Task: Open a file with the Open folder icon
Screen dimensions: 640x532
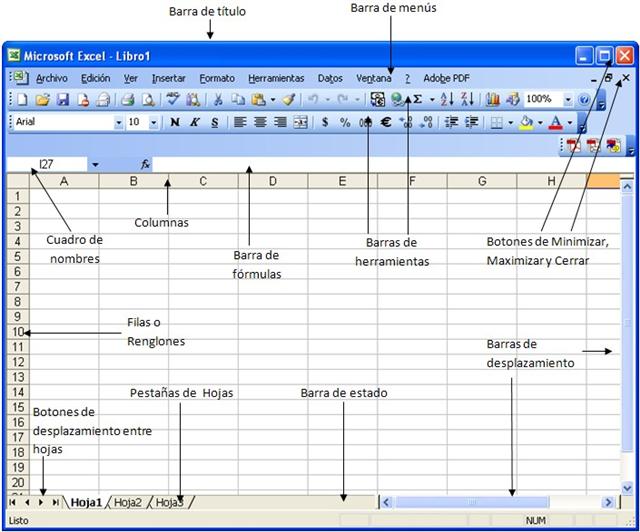Action: coord(42,99)
